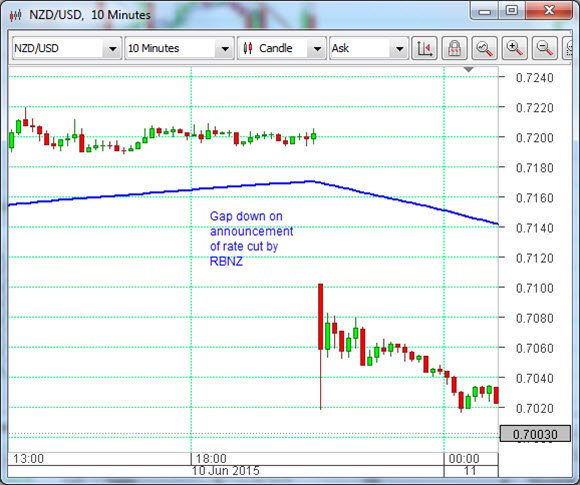Click the zoom in magnifier icon
580x485 pixels.
[515, 48]
